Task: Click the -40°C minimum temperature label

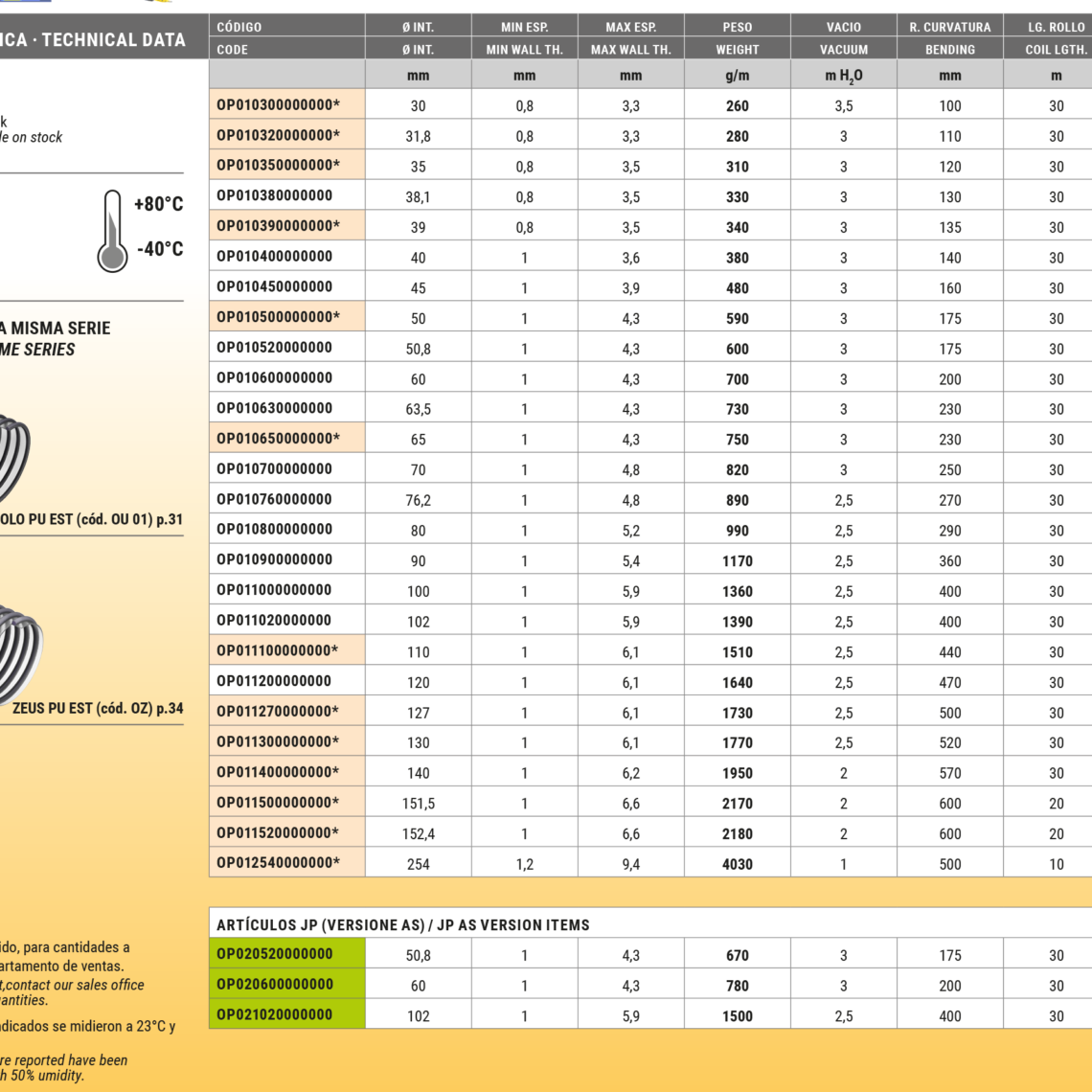Action: [x=160, y=249]
